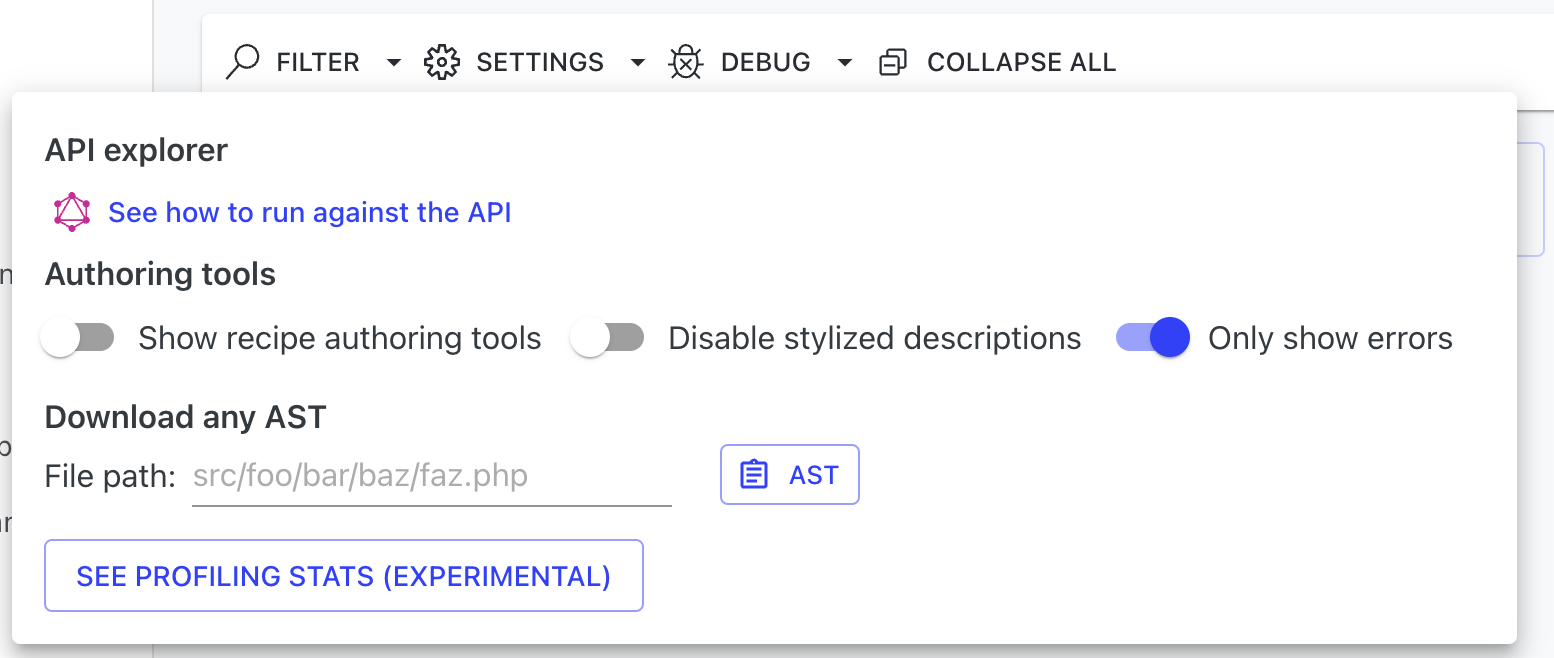Click the pink GraphQL logo icon
This screenshot has width=1554, height=658.
click(x=72, y=212)
